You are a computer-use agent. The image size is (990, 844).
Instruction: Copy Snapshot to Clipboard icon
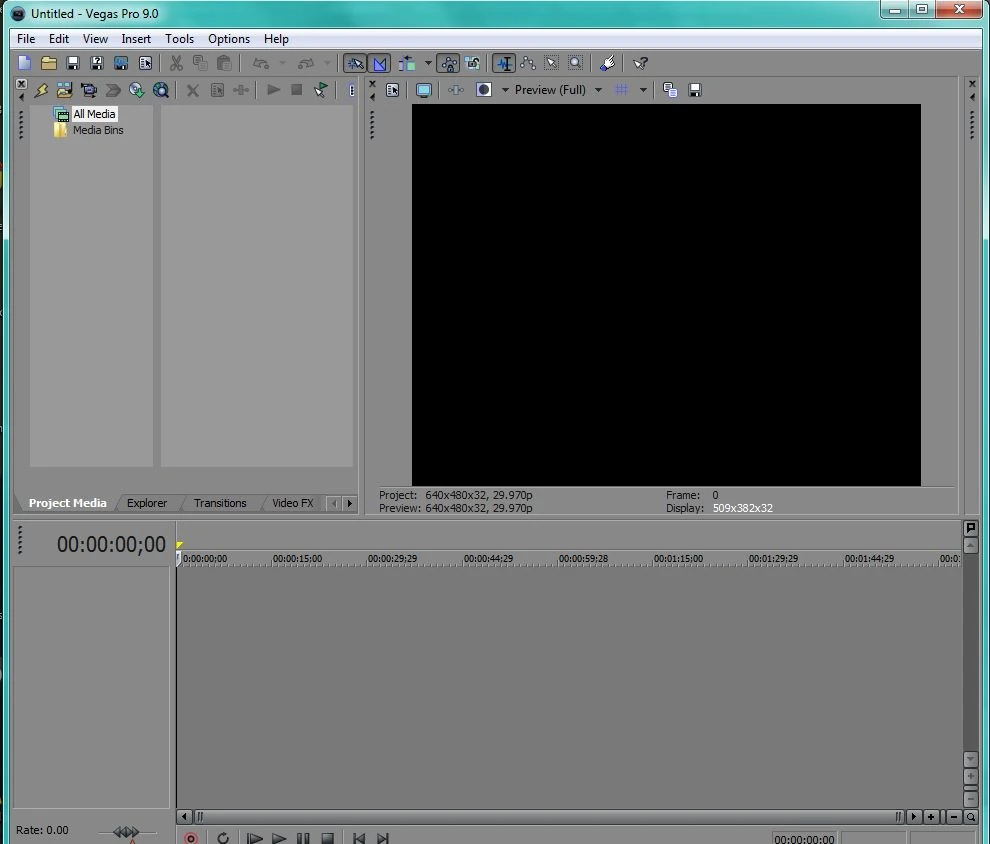(670, 90)
